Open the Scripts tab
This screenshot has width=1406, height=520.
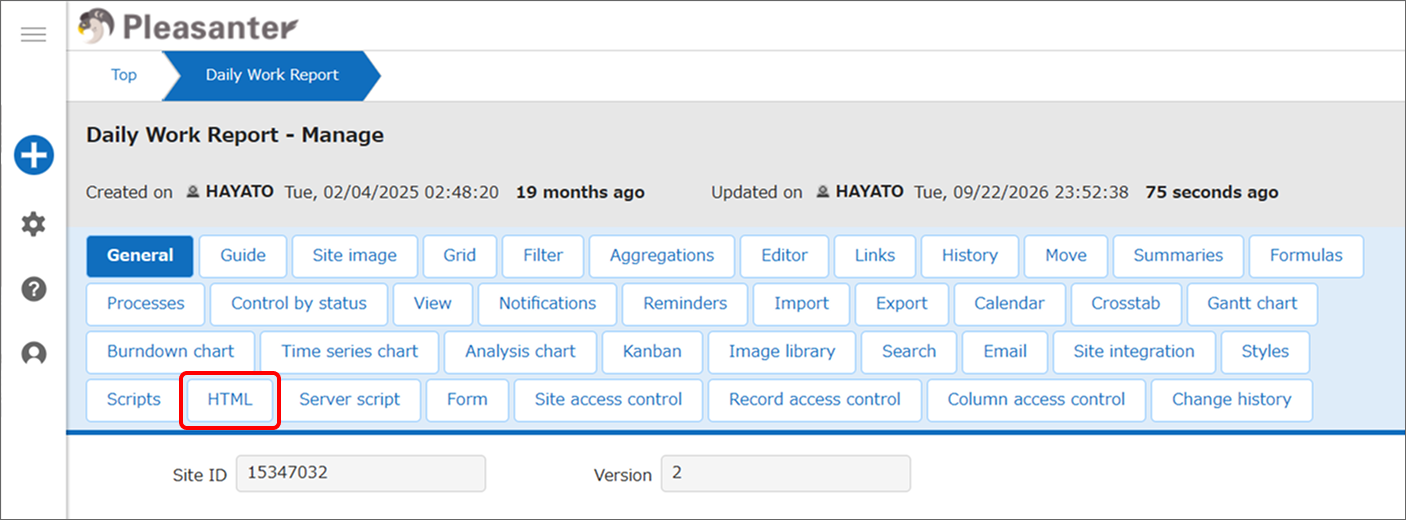click(133, 400)
